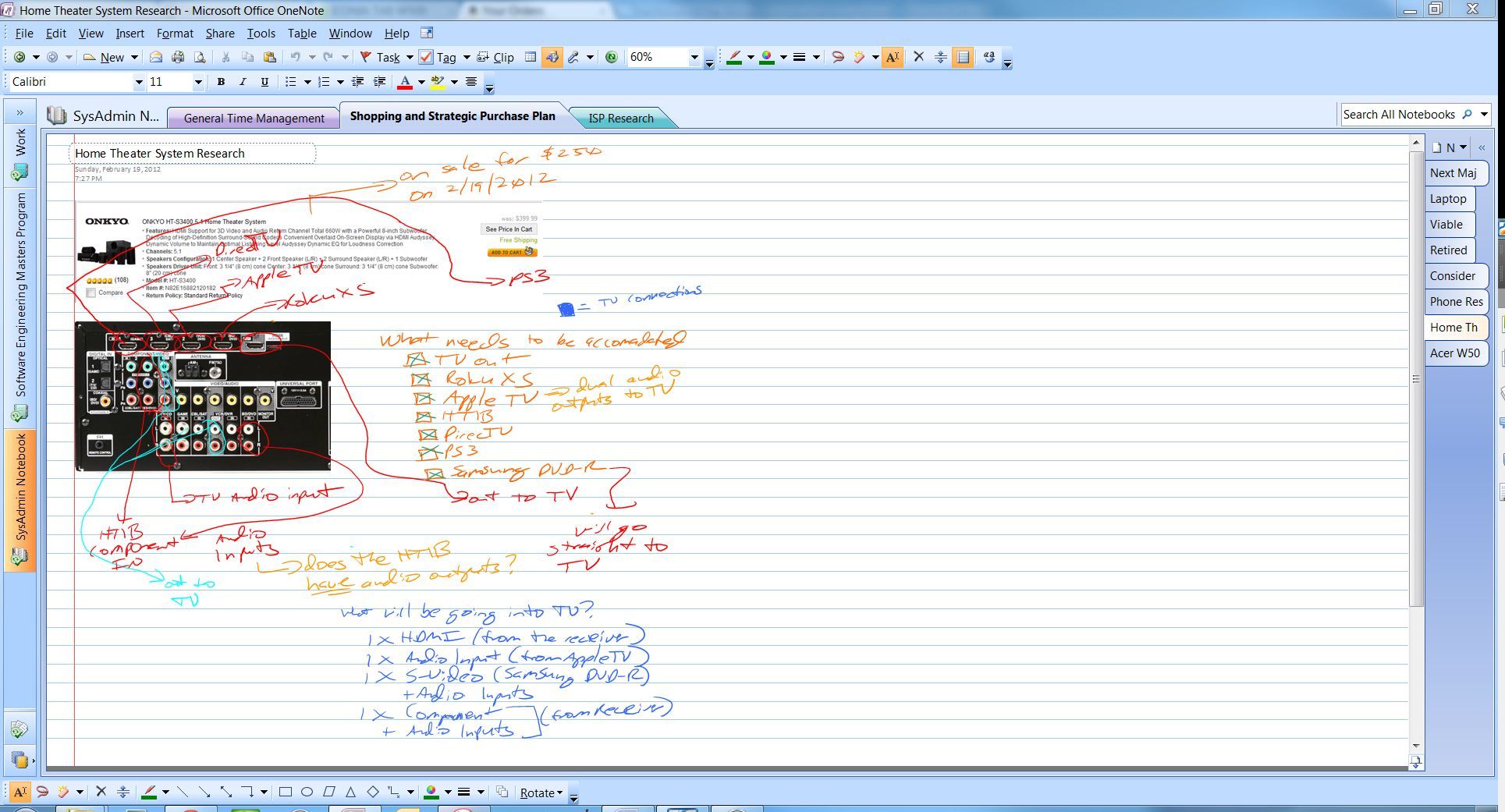This screenshot has height=812, width=1505.
Task: Open the Calibri font name dropdown
Action: [139, 82]
